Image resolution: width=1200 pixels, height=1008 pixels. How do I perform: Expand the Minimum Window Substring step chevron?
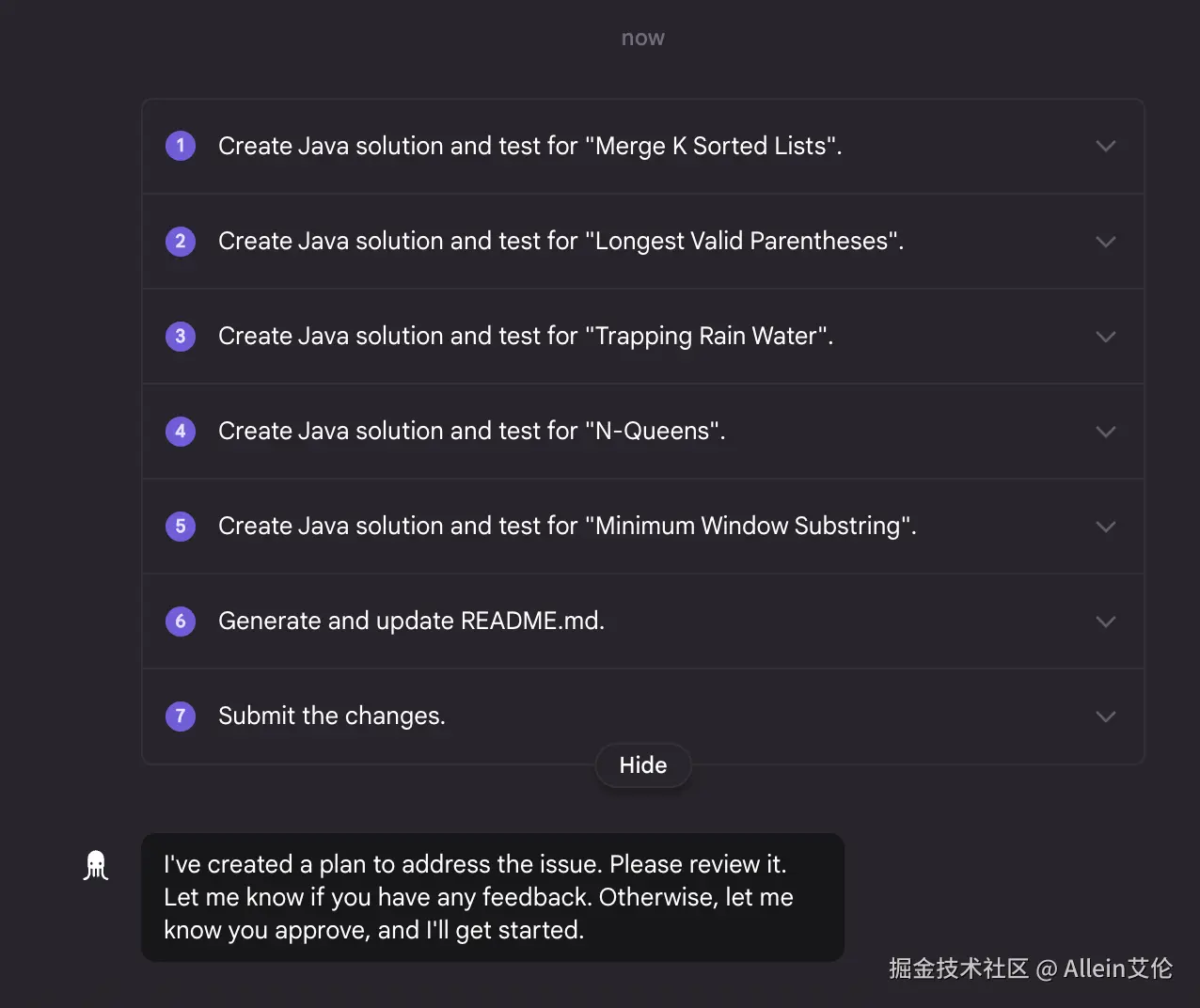point(1105,527)
